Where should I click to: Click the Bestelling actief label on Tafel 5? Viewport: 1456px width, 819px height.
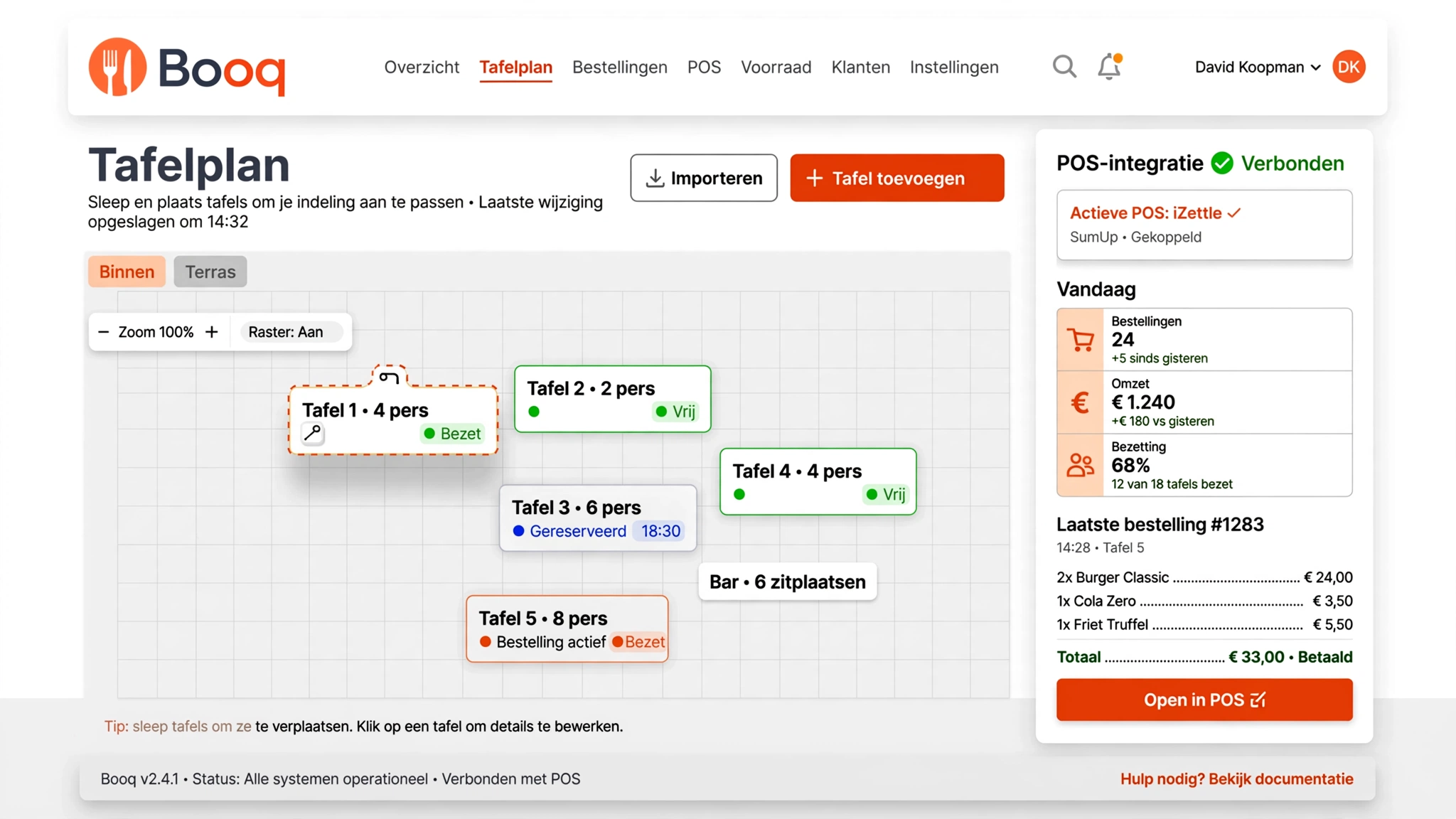click(551, 642)
